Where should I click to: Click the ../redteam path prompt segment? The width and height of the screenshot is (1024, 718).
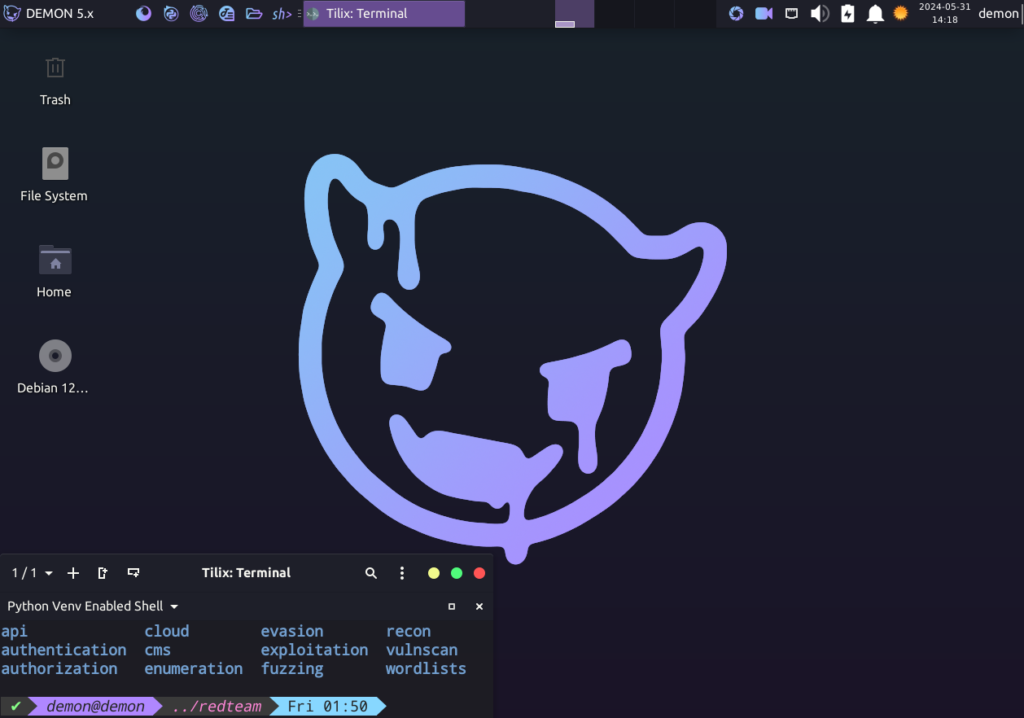coord(217,706)
